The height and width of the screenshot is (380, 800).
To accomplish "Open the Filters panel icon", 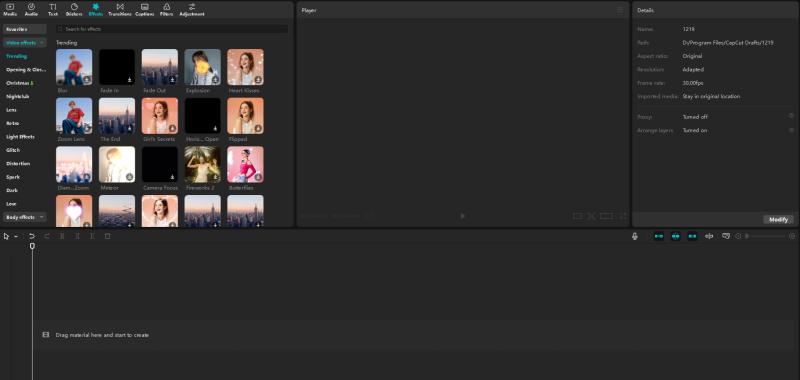I will (166, 9).
